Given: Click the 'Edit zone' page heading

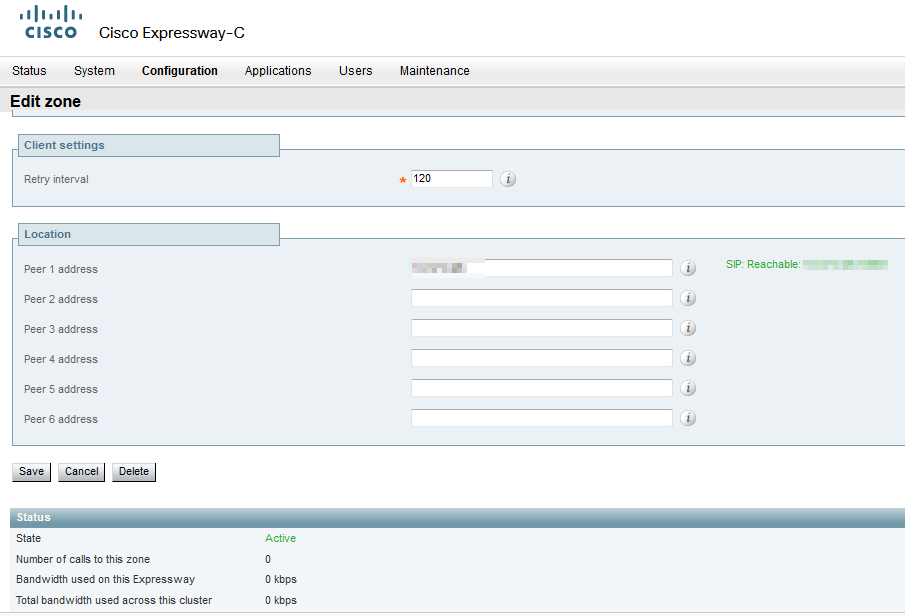Looking at the screenshot, I should coord(46,102).
